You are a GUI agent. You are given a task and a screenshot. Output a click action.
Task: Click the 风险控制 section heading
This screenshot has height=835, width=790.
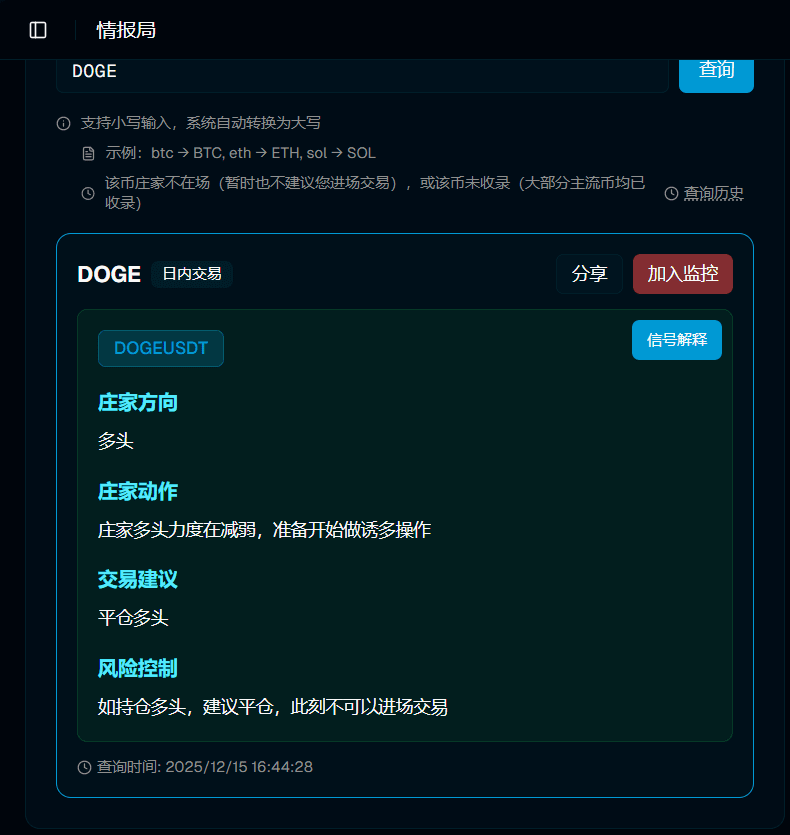click(137, 668)
